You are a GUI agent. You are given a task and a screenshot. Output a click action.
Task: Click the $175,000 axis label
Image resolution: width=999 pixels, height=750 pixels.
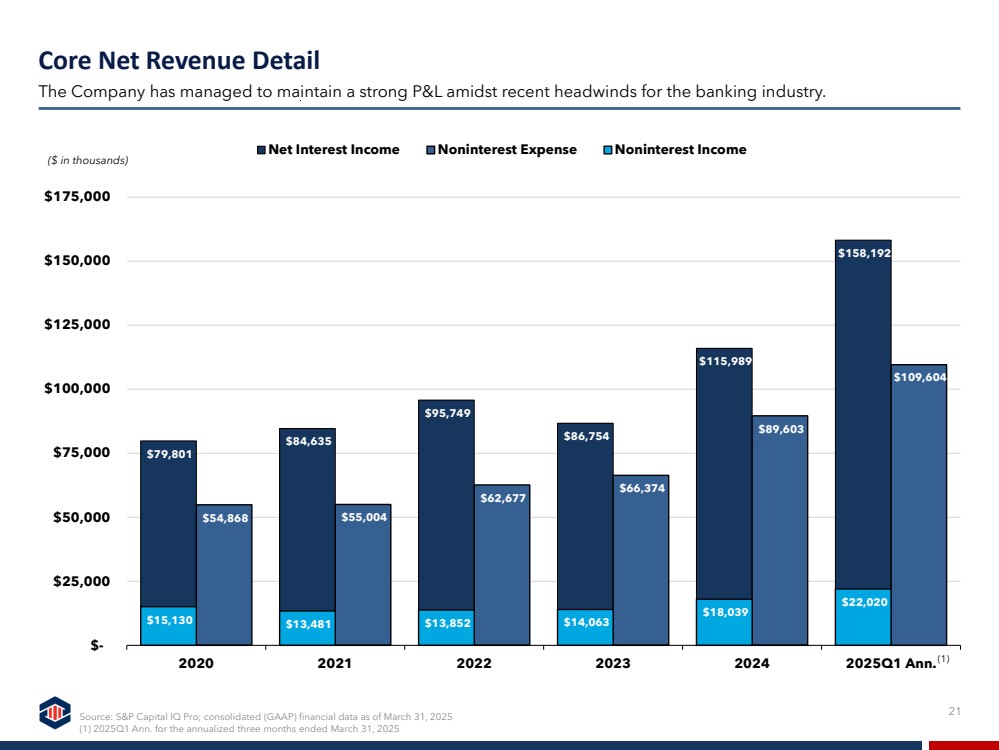[77, 196]
